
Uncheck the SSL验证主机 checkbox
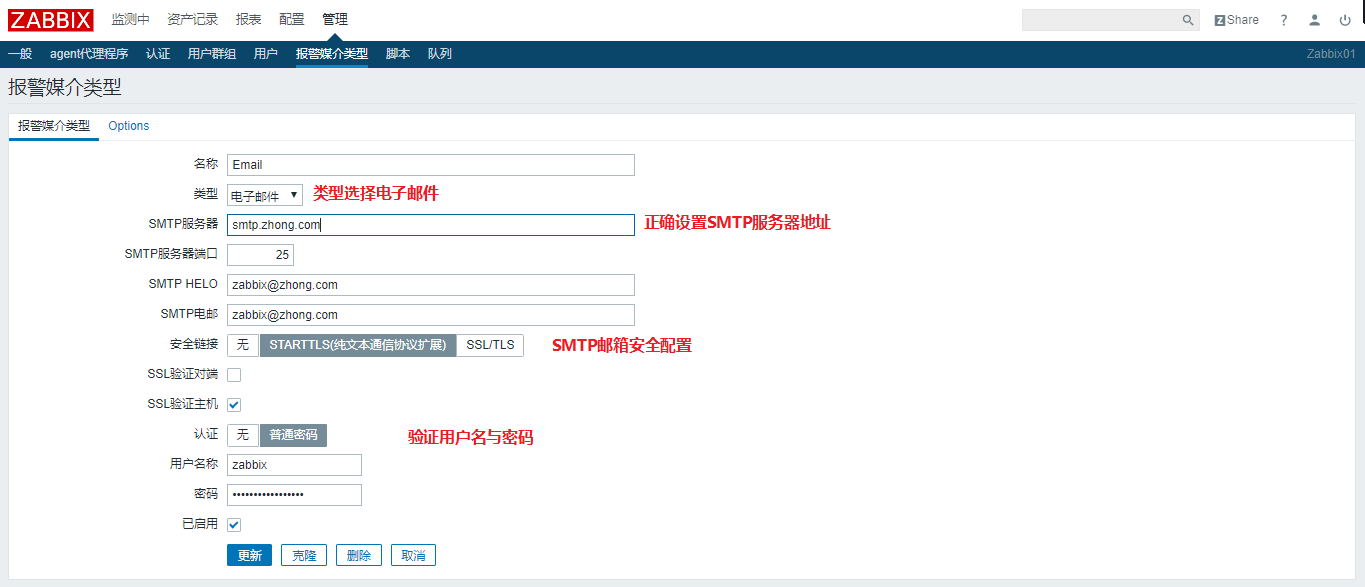point(233,404)
